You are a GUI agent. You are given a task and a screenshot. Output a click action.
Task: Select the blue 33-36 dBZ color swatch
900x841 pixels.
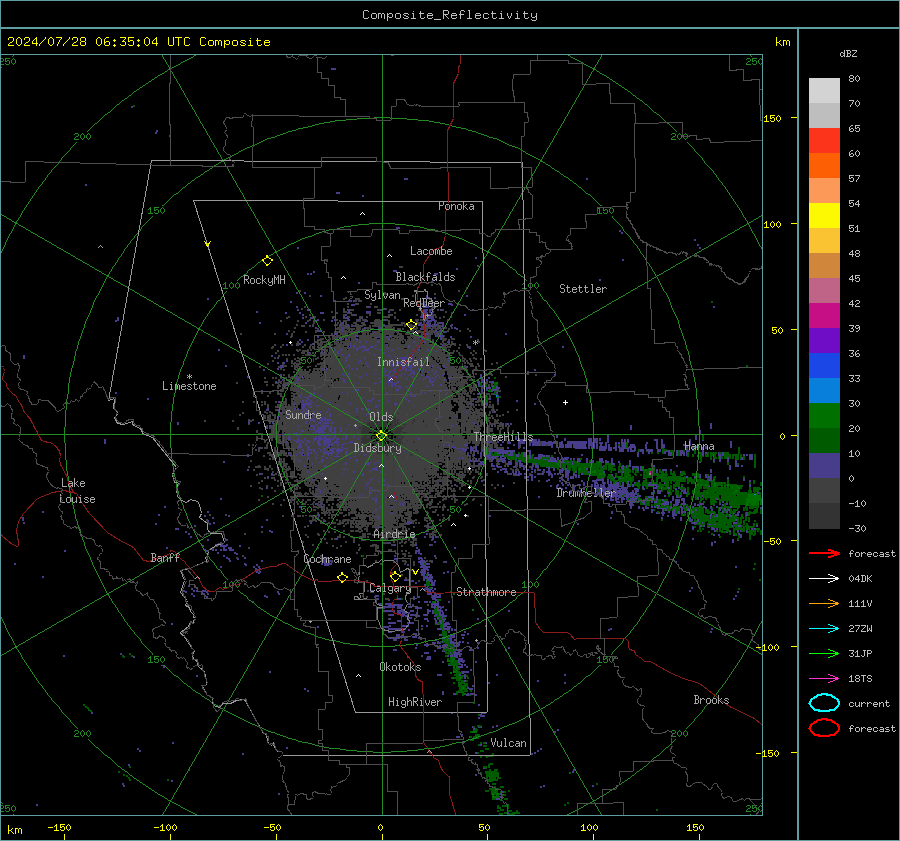pos(824,366)
